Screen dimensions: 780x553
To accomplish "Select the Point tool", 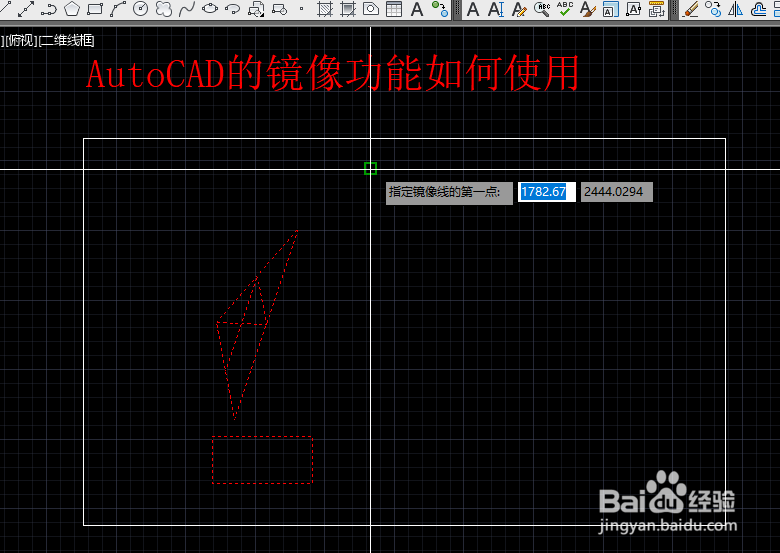I will tap(301, 9).
